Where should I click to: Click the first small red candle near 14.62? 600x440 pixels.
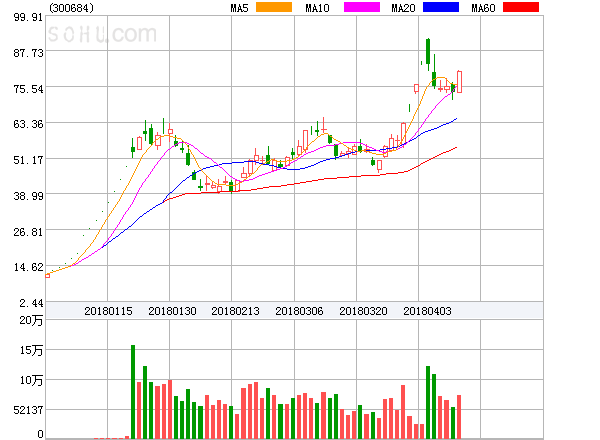(x=47, y=275)
